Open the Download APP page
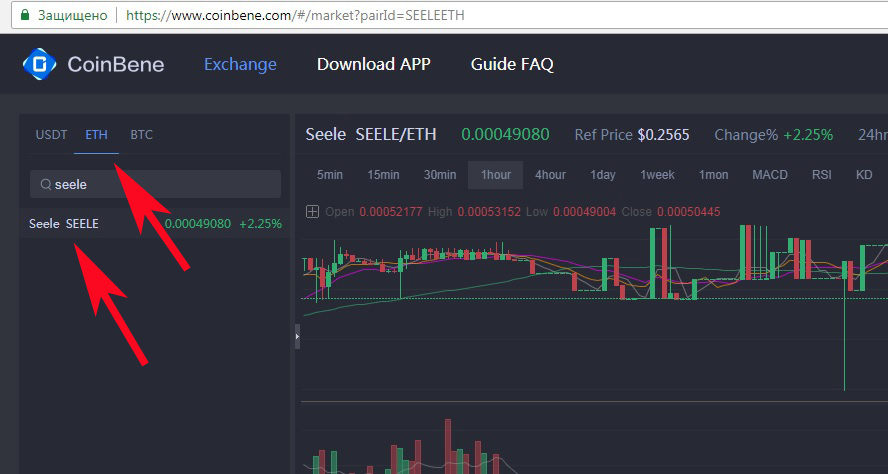The image size is (888, 474). click(x=374, y=64)
